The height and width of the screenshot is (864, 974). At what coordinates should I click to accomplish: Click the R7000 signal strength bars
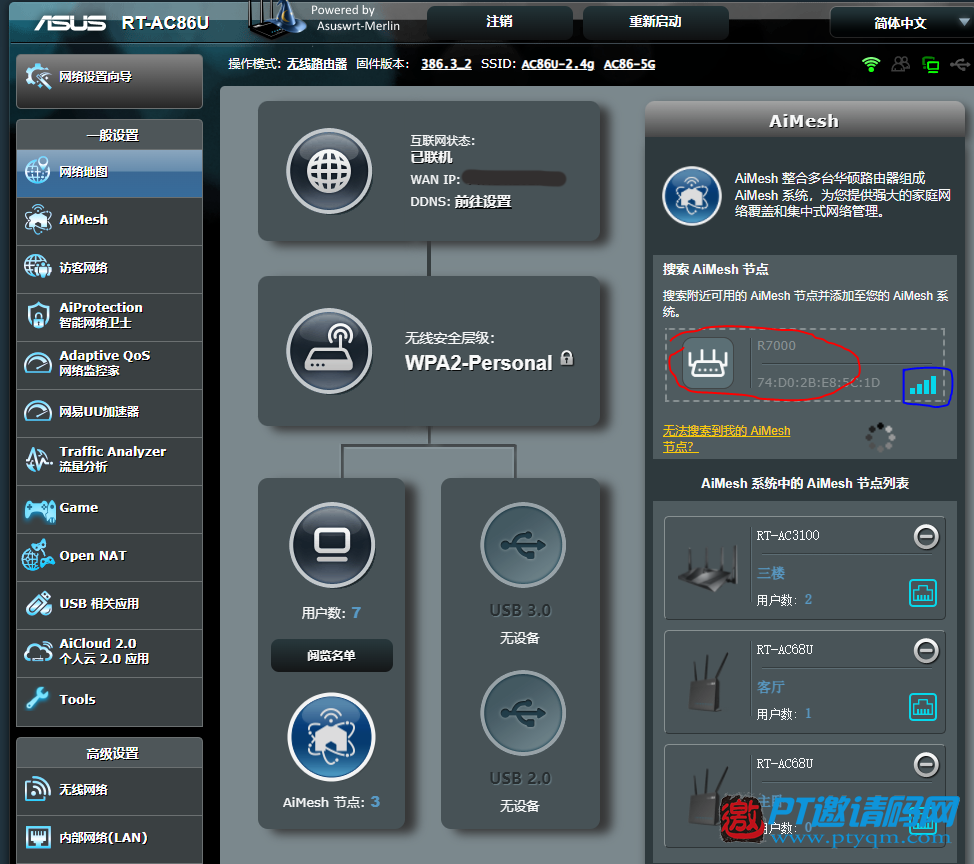click(x=923, y=386)
